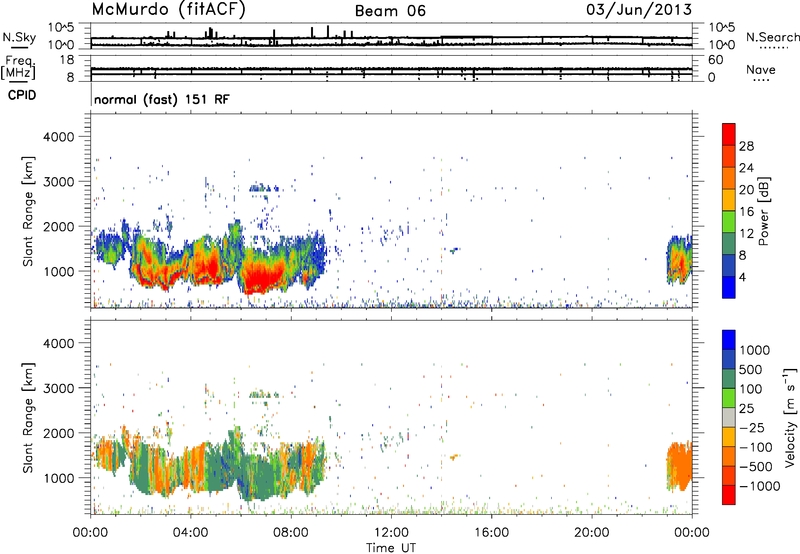Select the "Freq. [MHz]" axis label
The image size is (800, 554).
click(18, 68)
